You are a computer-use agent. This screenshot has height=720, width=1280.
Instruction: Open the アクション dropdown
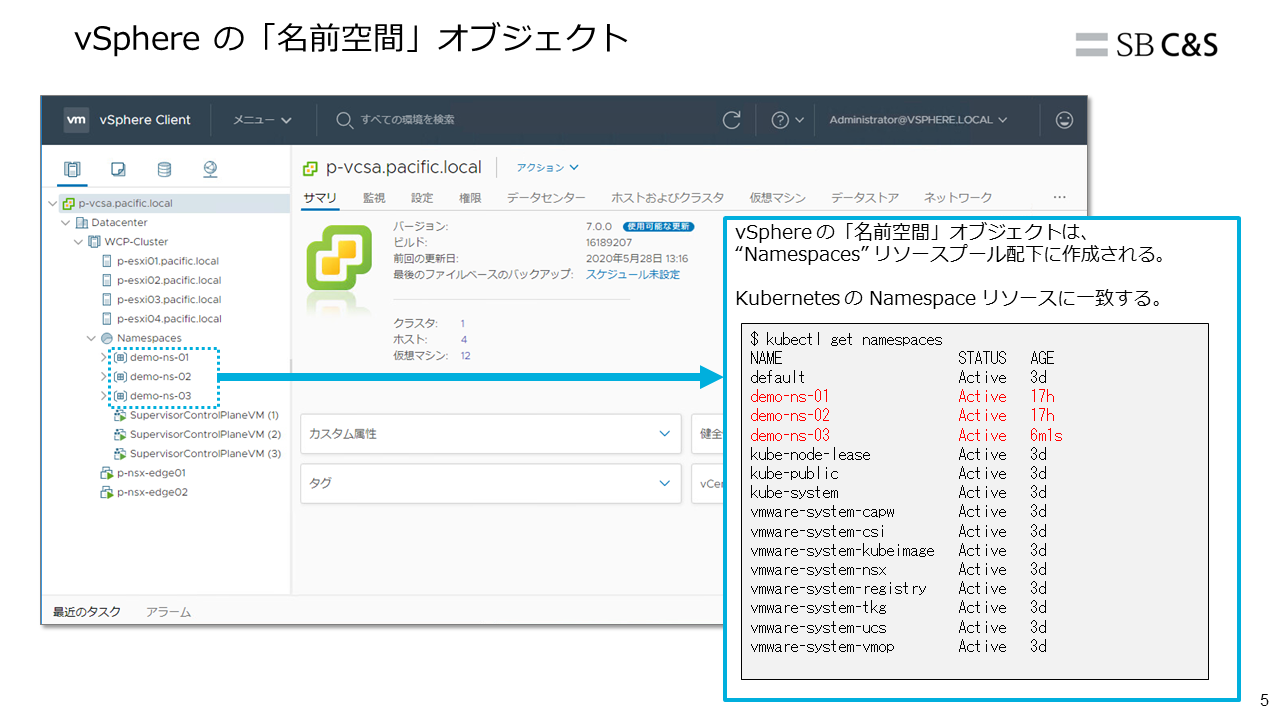coord(547,168)
